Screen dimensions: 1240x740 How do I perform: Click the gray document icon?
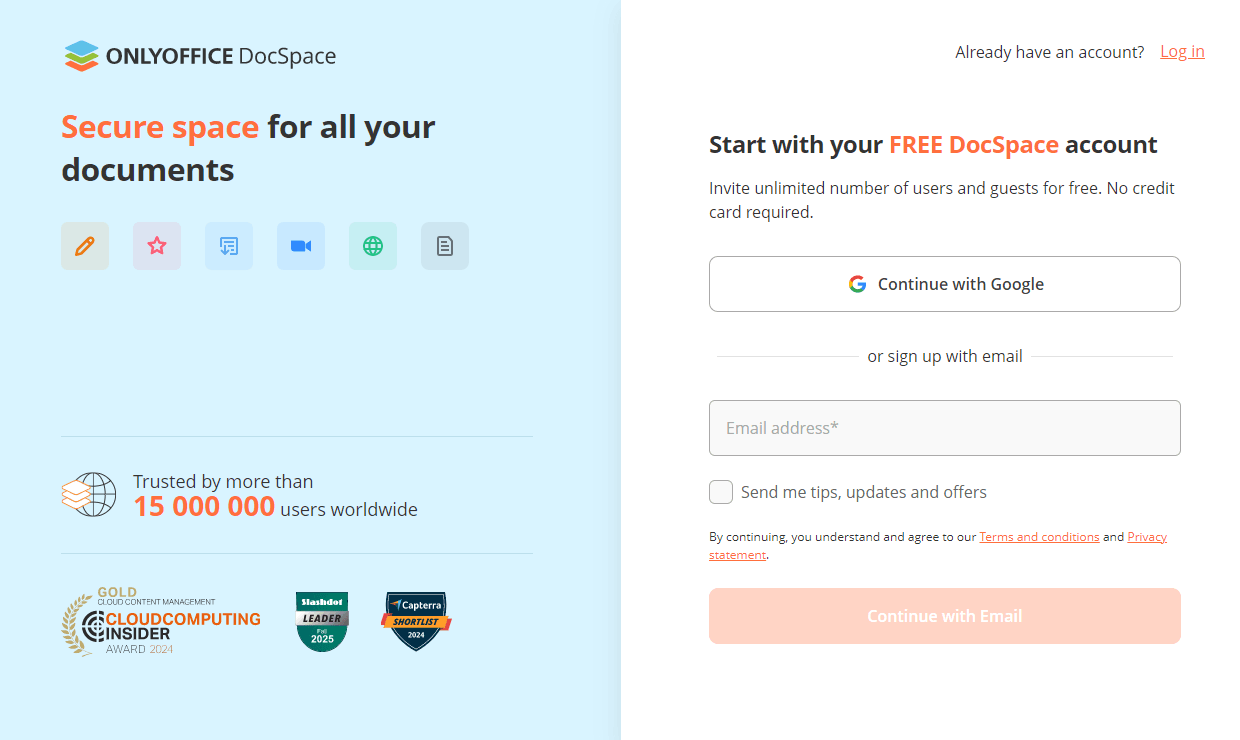(445, 246)
